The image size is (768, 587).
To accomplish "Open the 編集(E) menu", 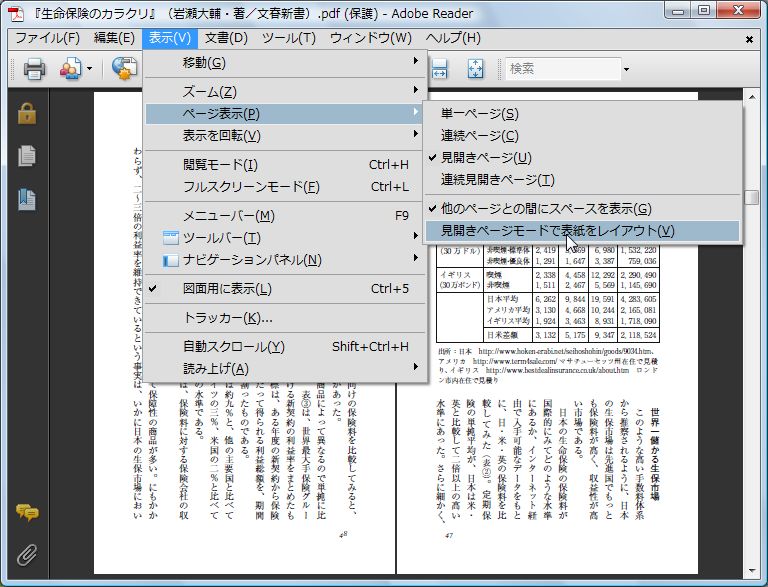I will (x=114, y=38).
